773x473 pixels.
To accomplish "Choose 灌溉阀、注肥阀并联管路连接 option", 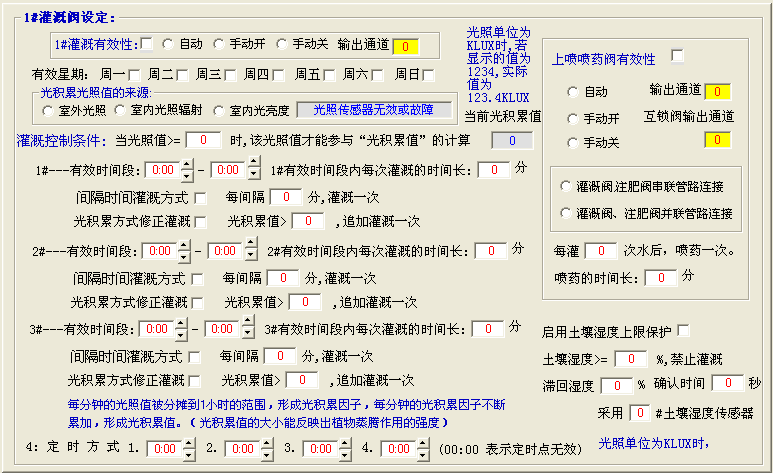I will click(x=566, y=213).
